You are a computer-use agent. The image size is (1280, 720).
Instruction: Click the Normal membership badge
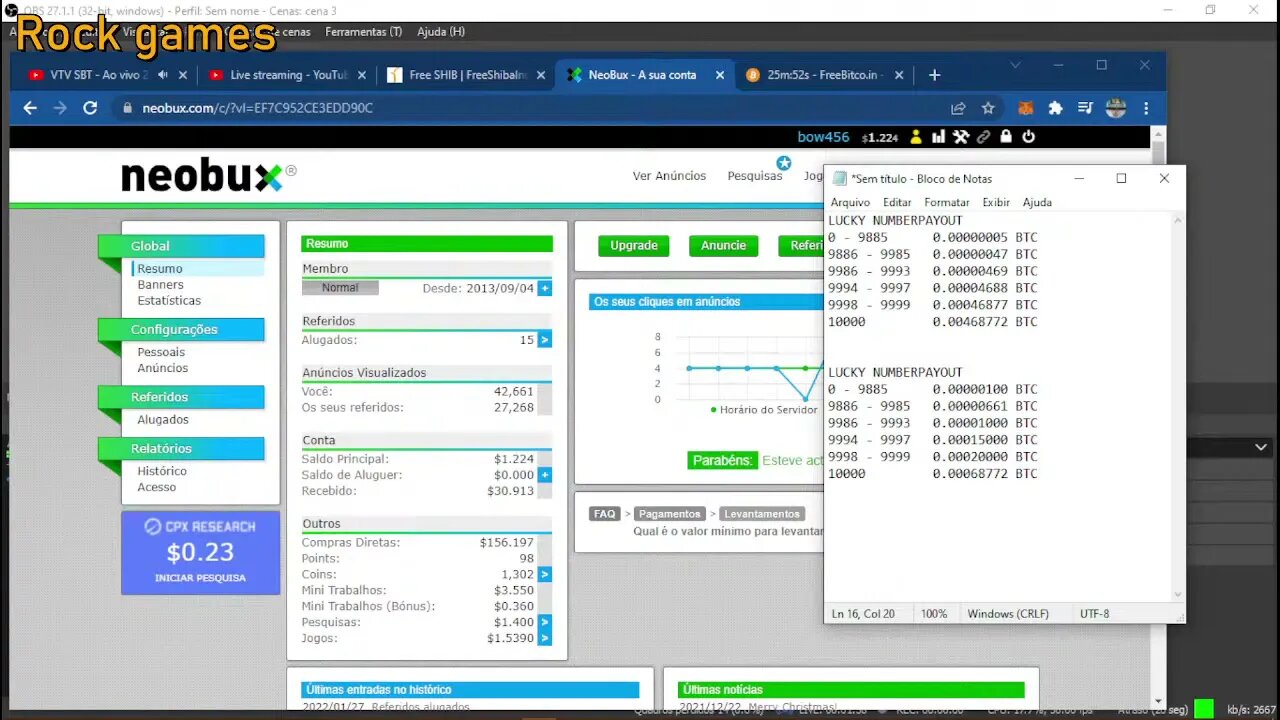(x=340, y=288)
